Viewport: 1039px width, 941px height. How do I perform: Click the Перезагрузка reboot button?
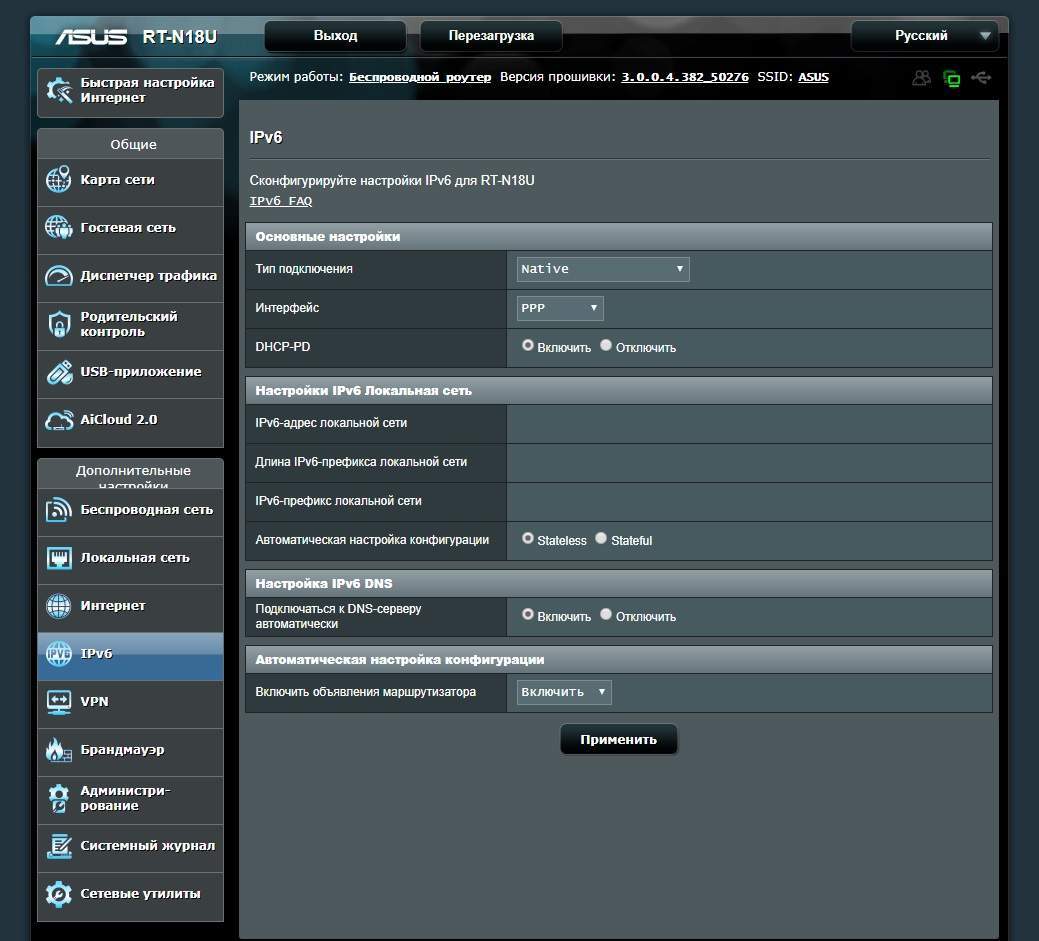tap(491, 36)
